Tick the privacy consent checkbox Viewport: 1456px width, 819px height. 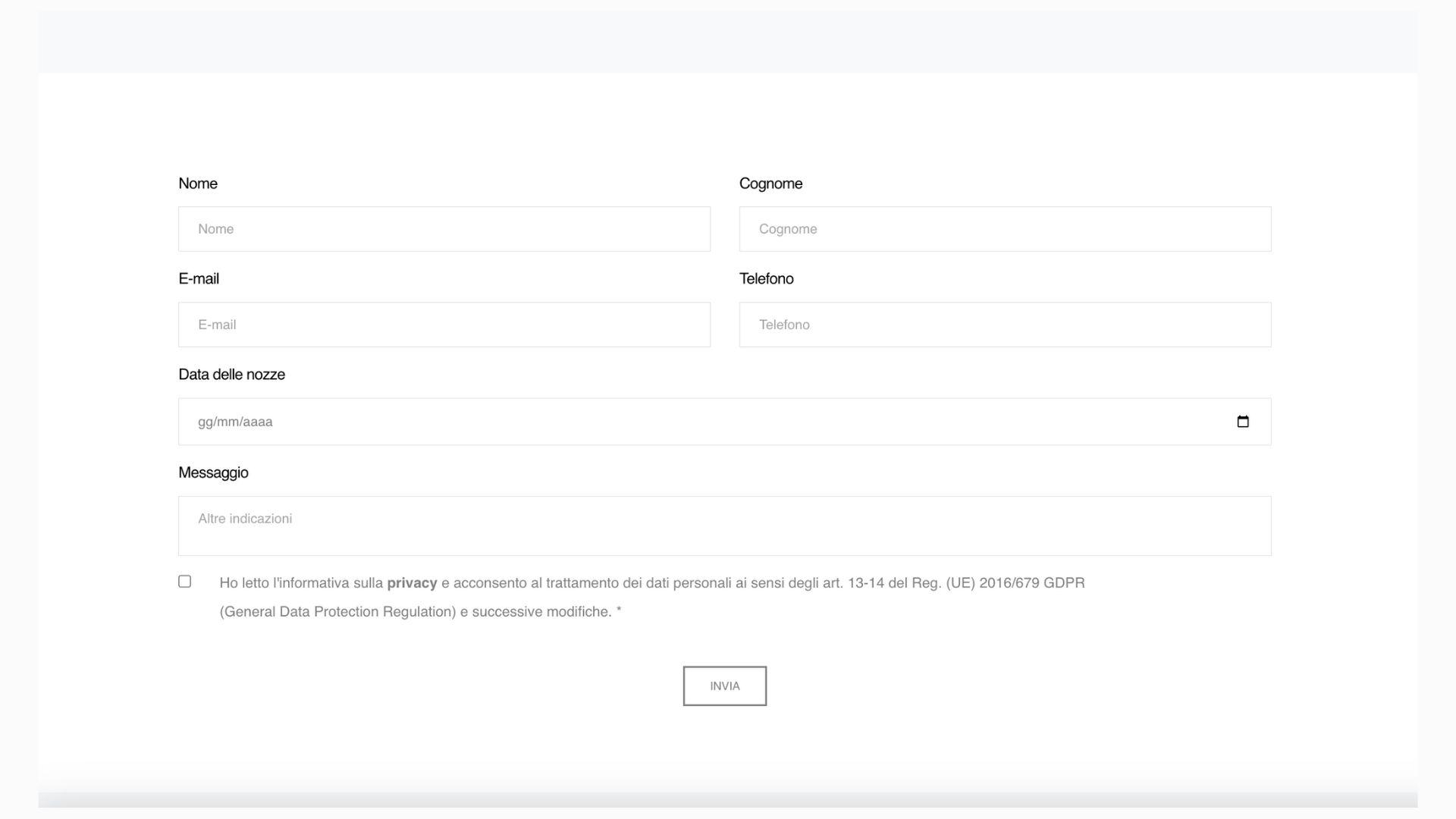point(184,582)
